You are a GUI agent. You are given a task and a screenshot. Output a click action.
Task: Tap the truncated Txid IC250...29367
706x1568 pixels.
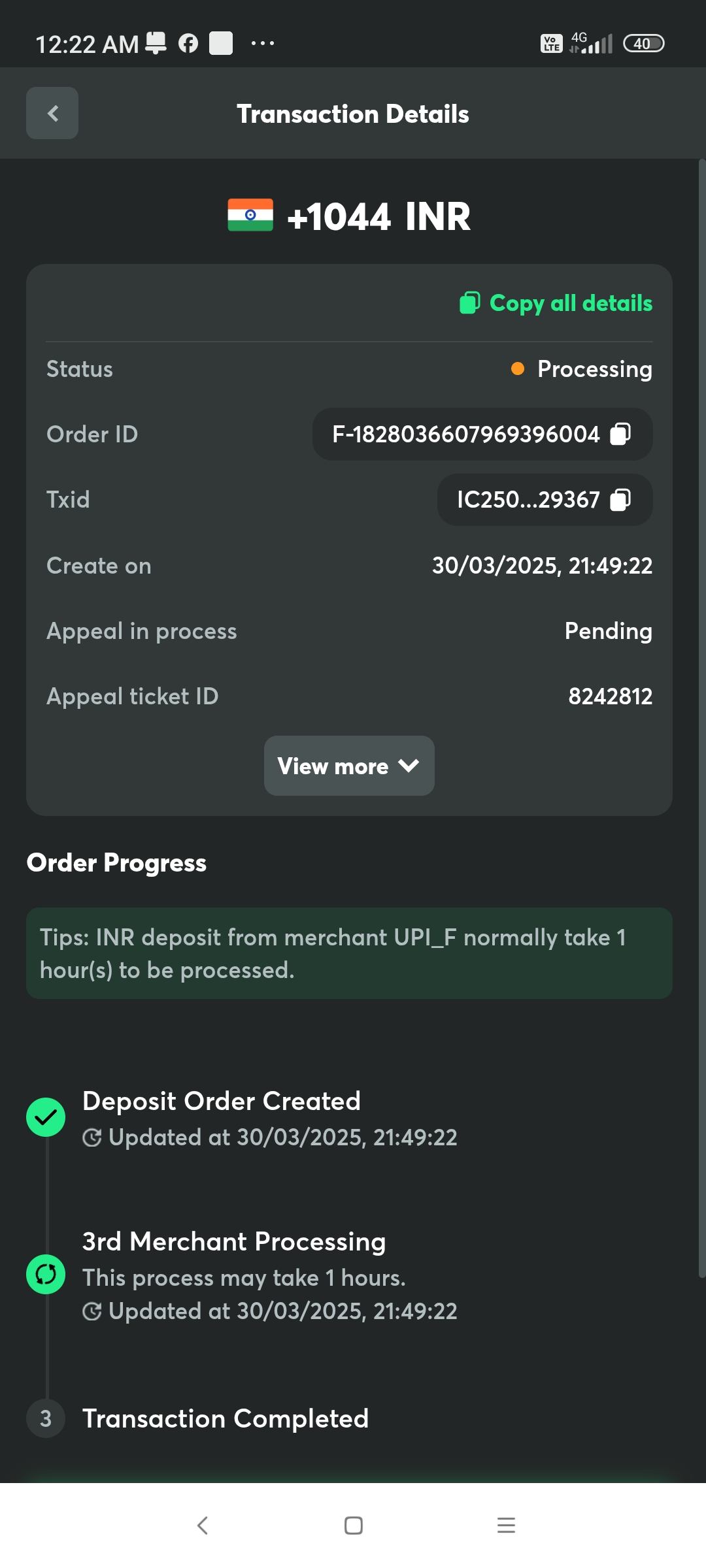[528, 500]
